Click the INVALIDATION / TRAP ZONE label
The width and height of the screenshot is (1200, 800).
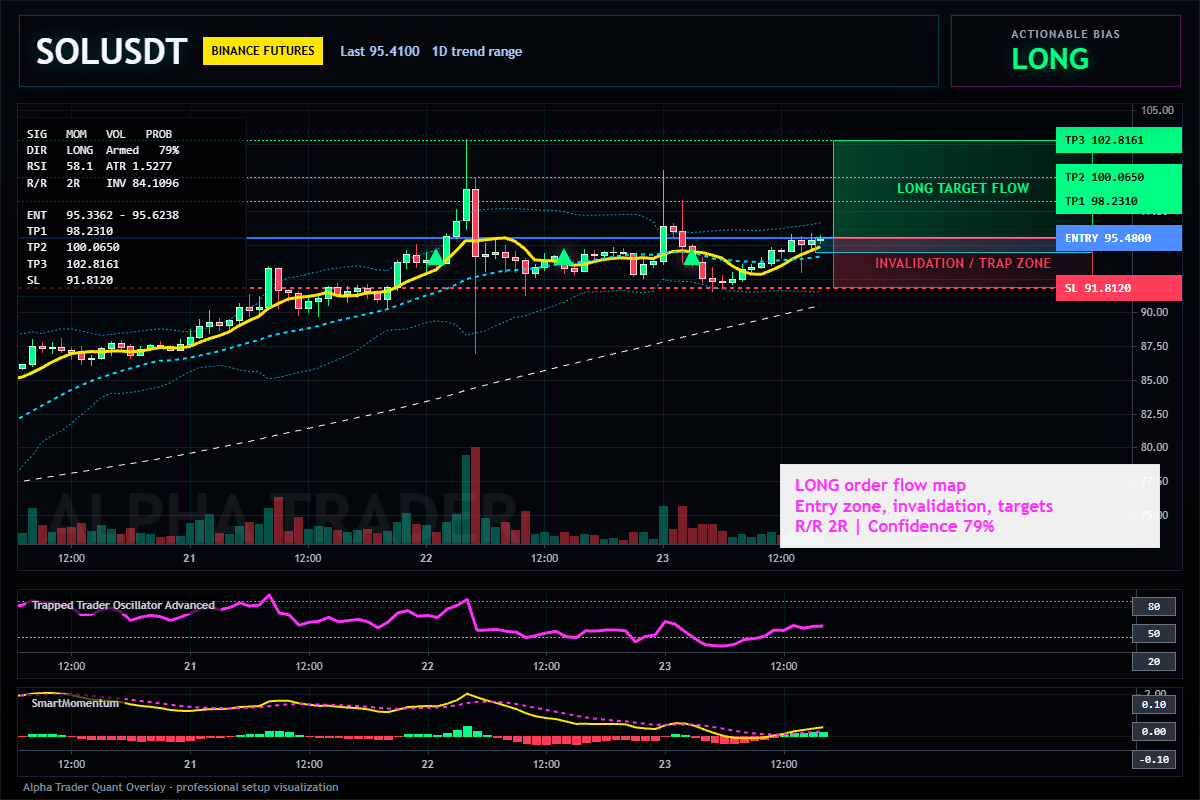(963, 263)
